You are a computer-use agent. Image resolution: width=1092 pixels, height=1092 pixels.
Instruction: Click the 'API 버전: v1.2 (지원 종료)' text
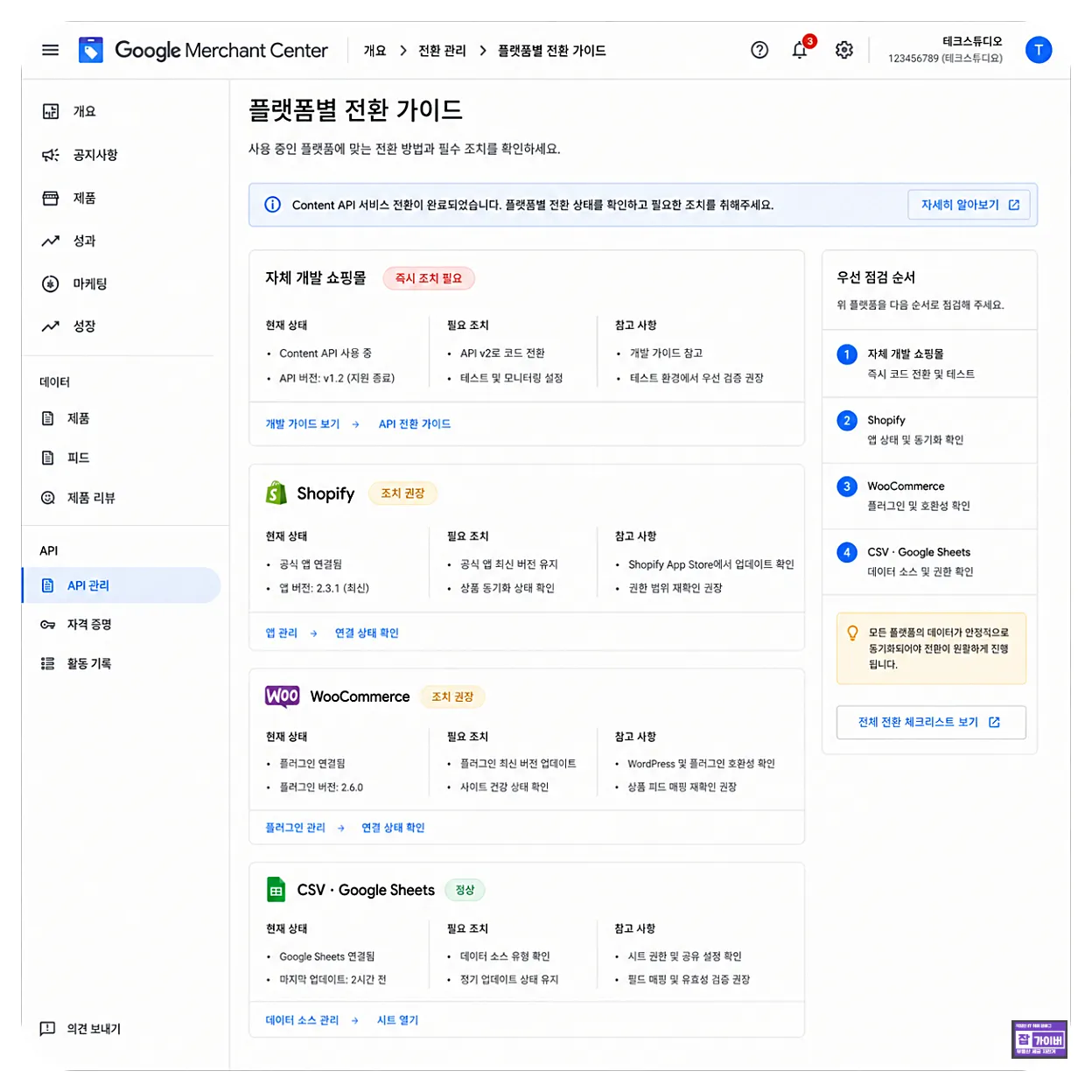(337, 379)
